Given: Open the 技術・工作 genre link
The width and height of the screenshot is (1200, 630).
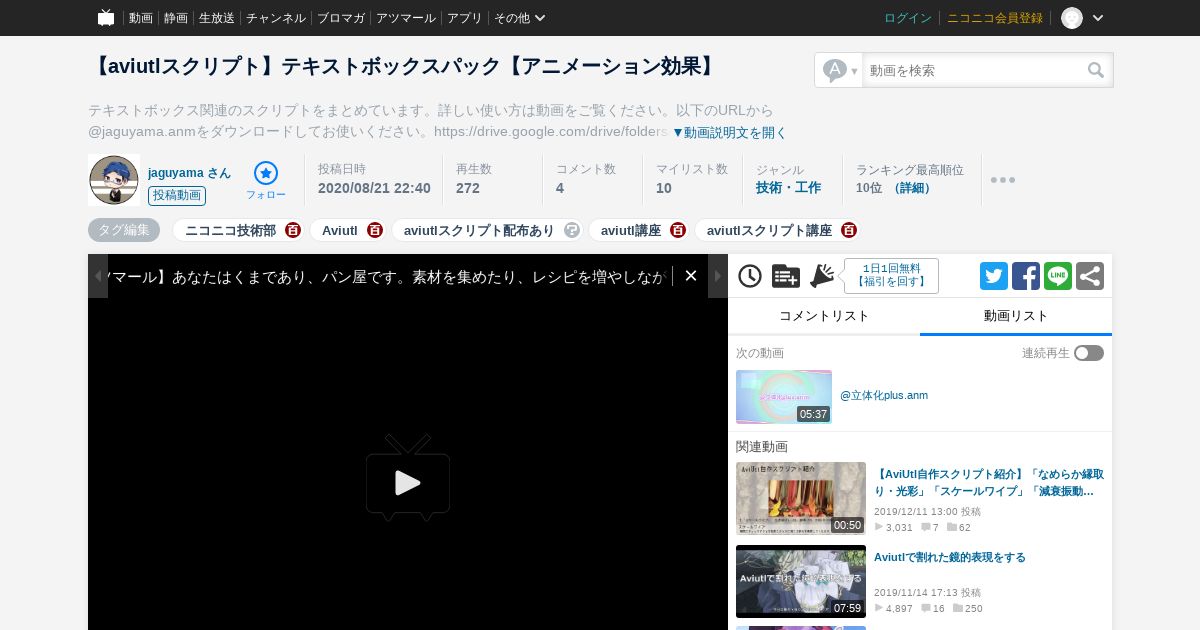Looking at the screenshot, I should click(x=788, y=188).
